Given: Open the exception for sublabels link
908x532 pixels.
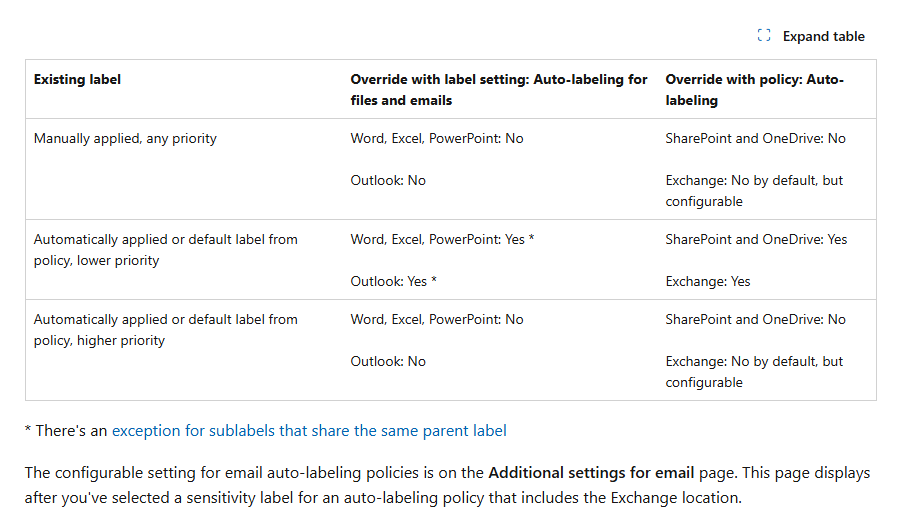Looking at the screenshot, I should coord(309,431).
